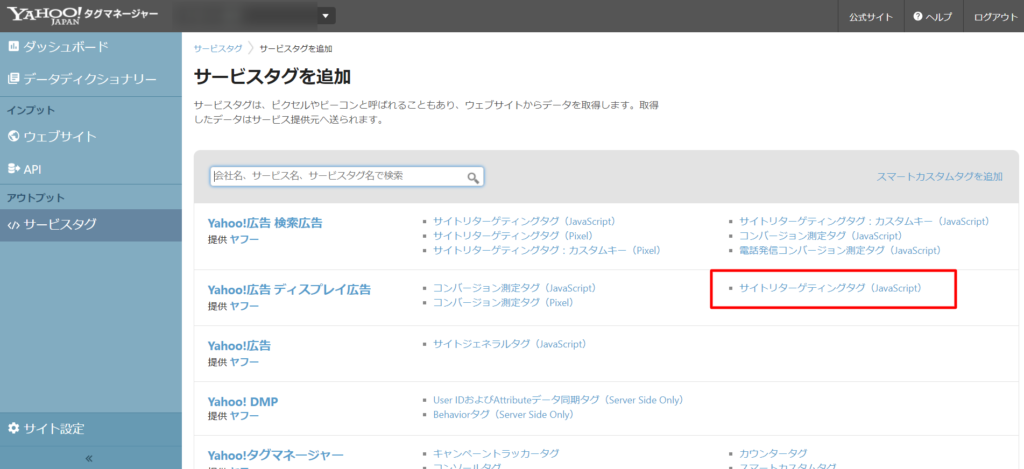Select サイトリターゲティングタグ：カスタムキー（JavaScript）
1024x469 pixels.
865,221
